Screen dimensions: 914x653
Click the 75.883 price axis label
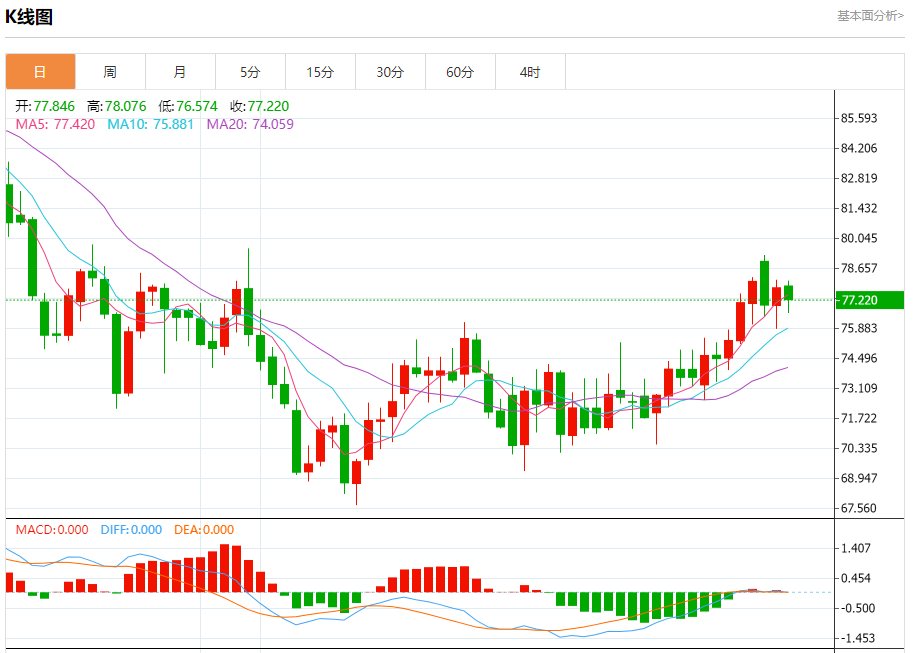click(x=859, y=328)
